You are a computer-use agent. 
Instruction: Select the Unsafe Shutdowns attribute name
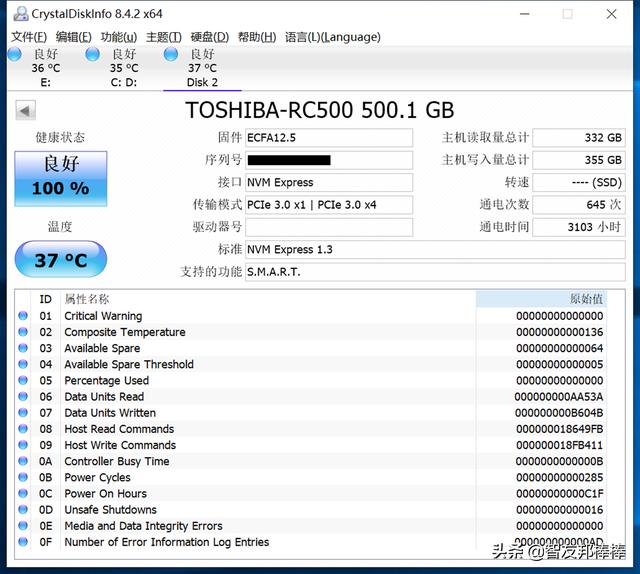110,510
